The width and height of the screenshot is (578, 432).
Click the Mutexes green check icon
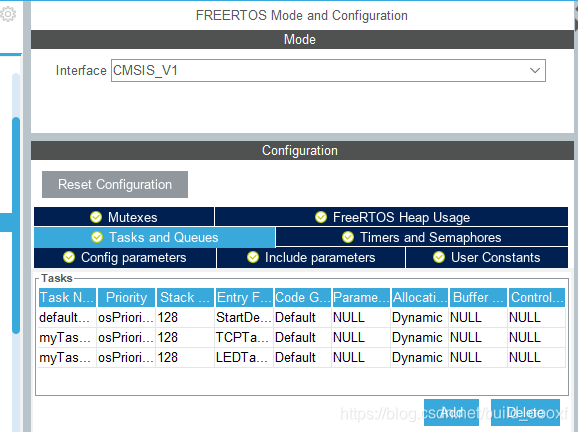96,217
